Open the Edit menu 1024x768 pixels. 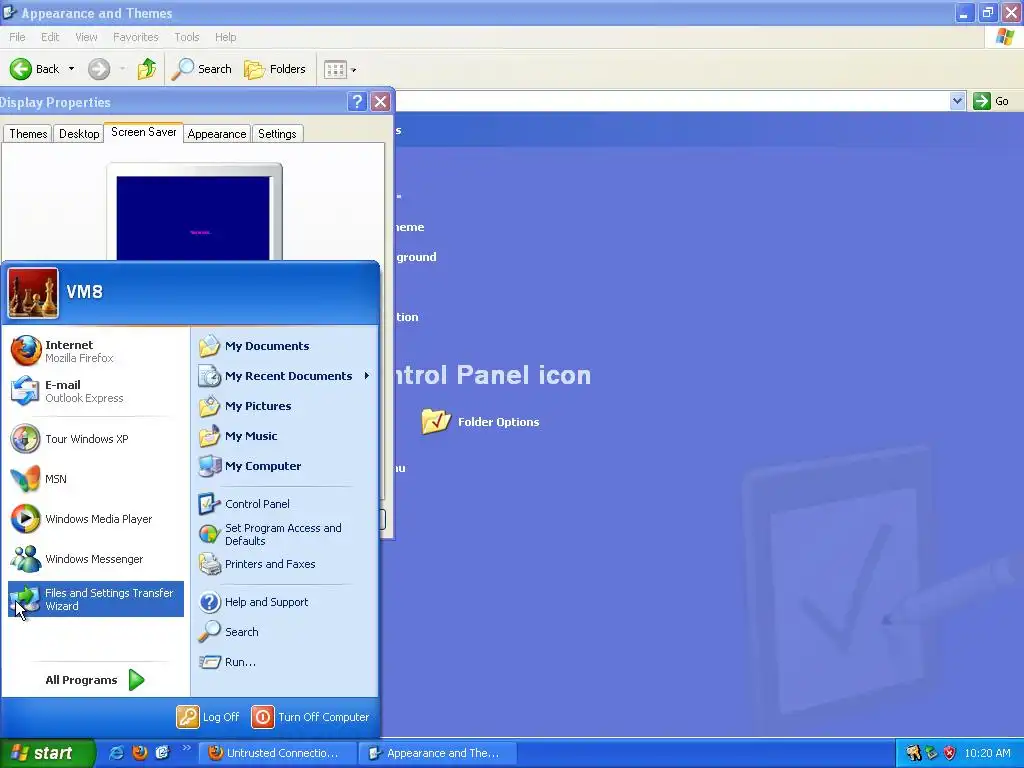[50, 37]
